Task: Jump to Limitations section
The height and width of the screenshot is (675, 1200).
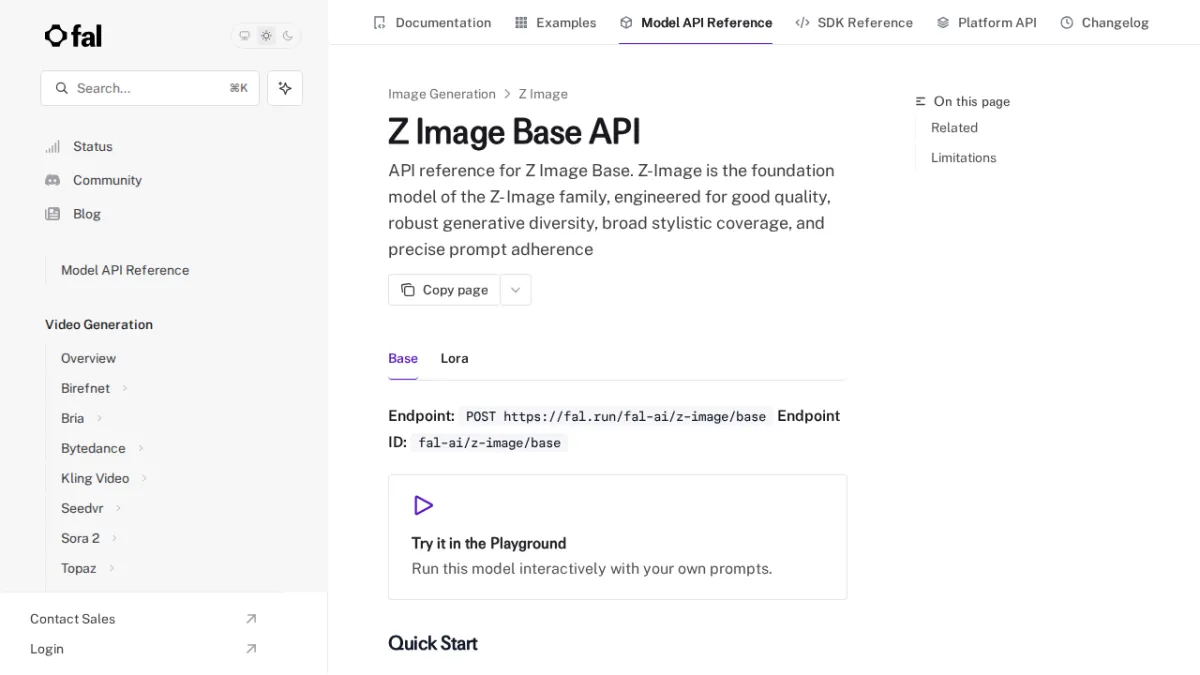Action: point(963,158)
